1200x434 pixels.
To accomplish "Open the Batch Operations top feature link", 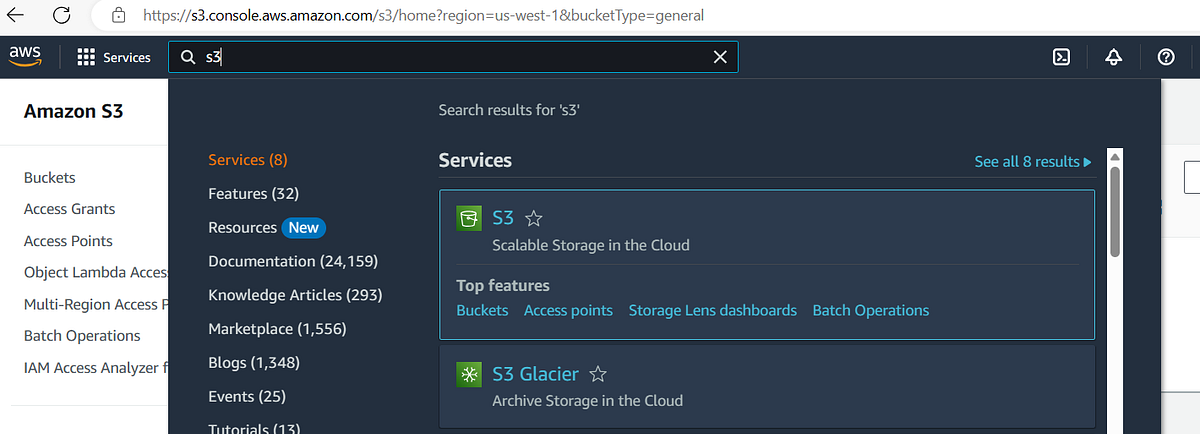I will pyautogui.click(x=871, y=310).
